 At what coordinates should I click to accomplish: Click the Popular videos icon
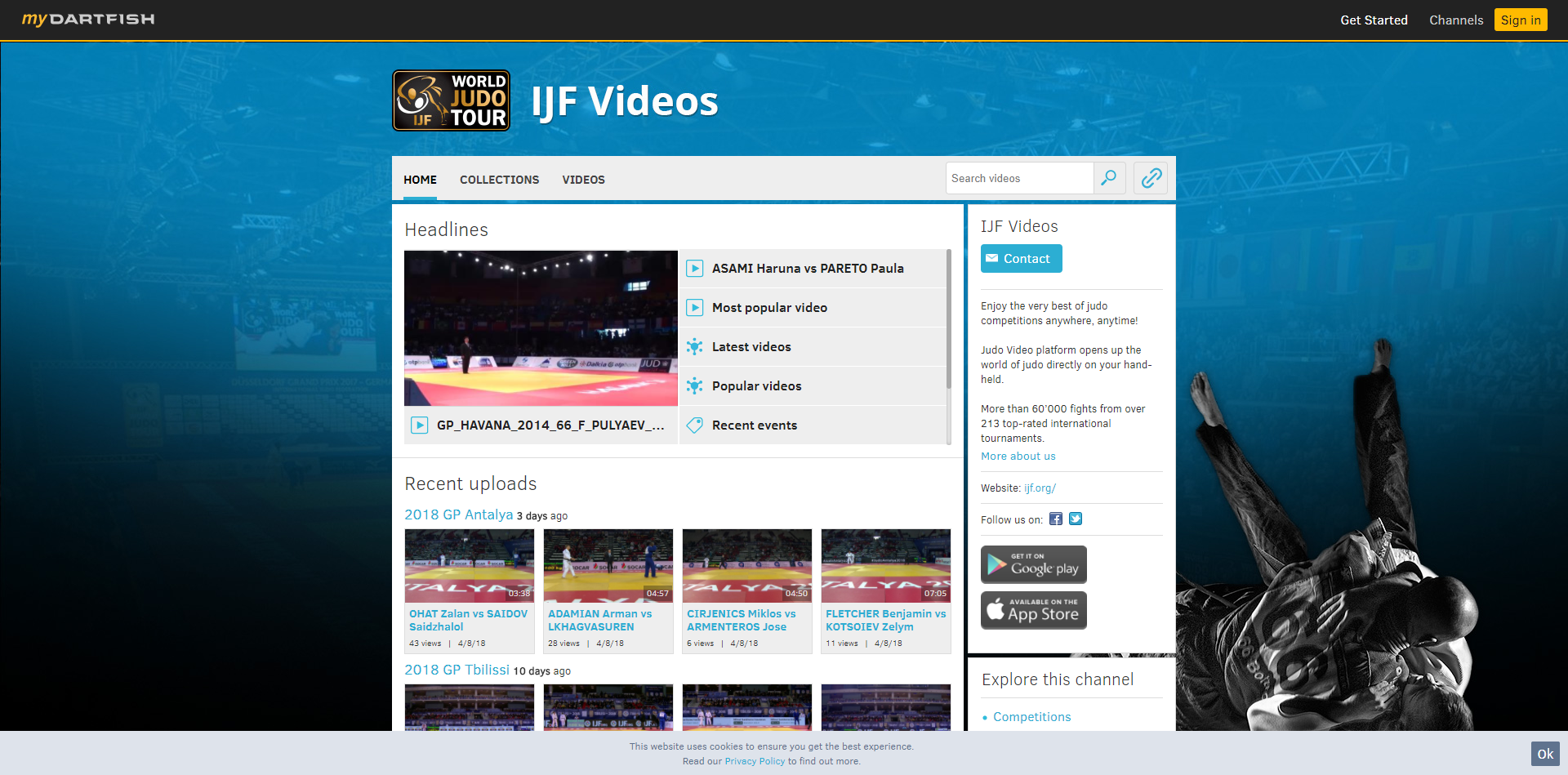click(695, 386)
